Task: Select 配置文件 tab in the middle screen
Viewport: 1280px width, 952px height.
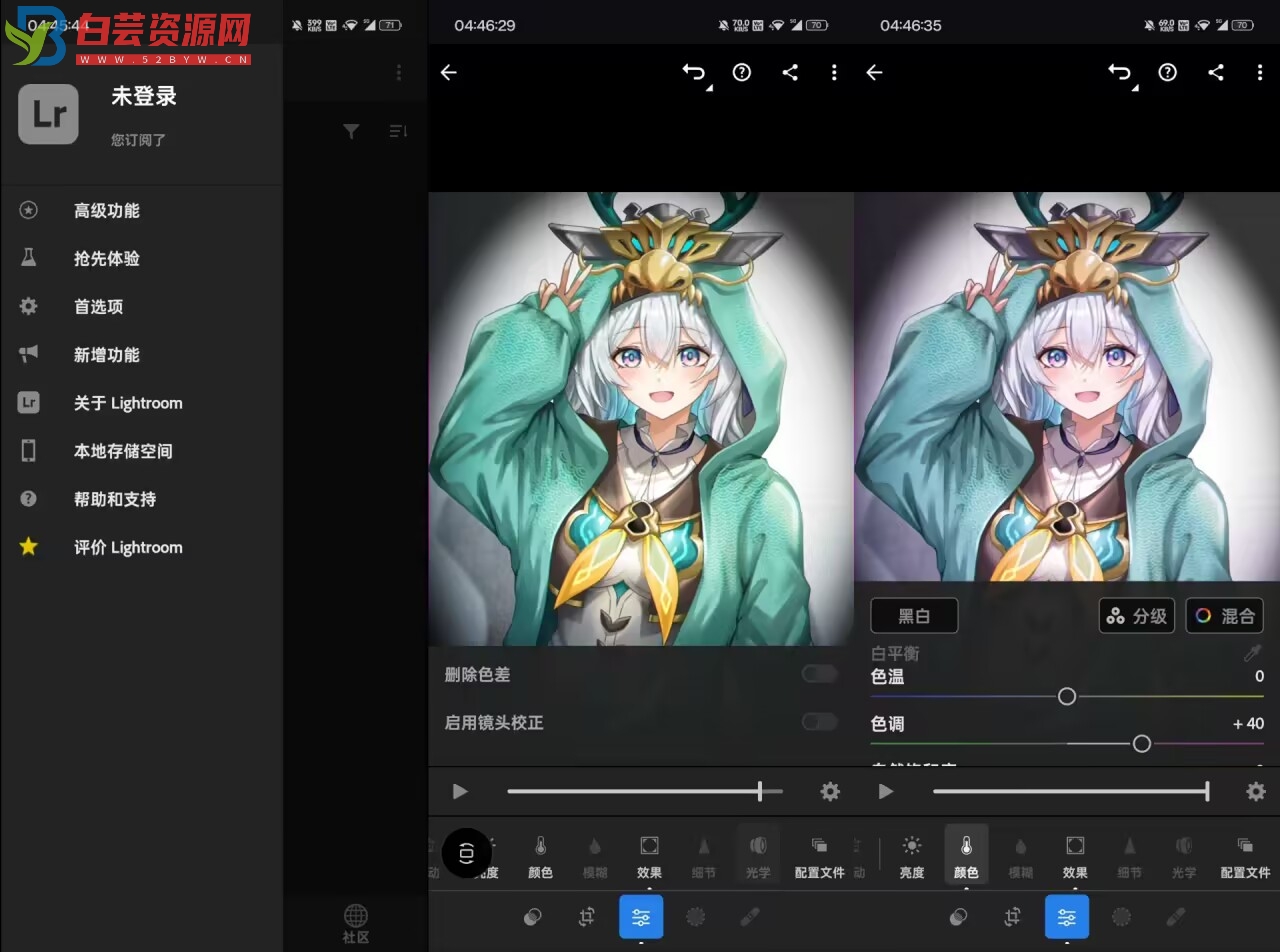Action: pyautogui.click(x=820, y=857)
